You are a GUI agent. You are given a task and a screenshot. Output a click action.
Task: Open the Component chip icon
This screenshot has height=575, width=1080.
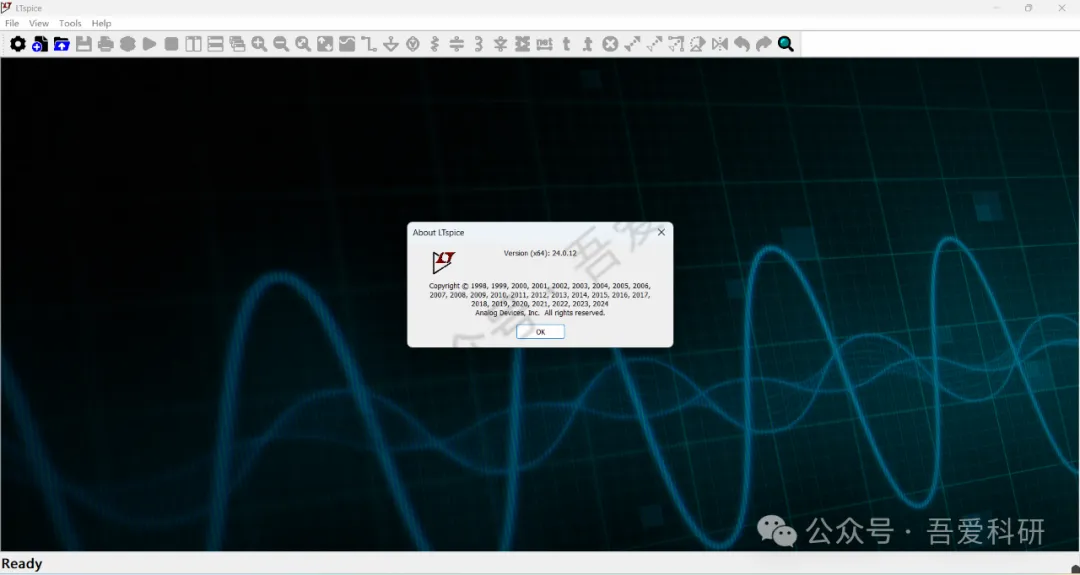(x=523, y=44)
